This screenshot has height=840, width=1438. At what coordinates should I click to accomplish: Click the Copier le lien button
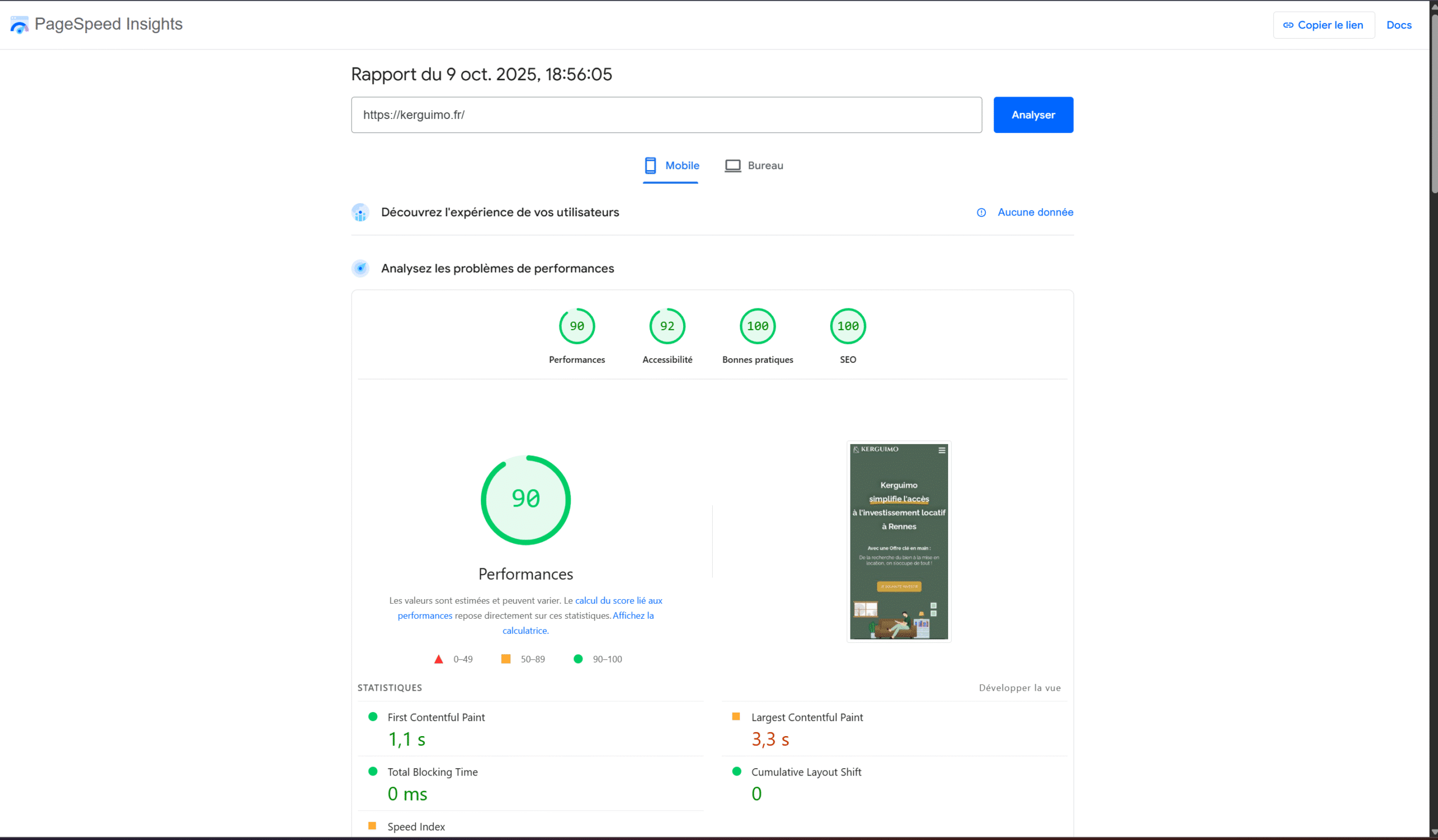(1323, 25)
